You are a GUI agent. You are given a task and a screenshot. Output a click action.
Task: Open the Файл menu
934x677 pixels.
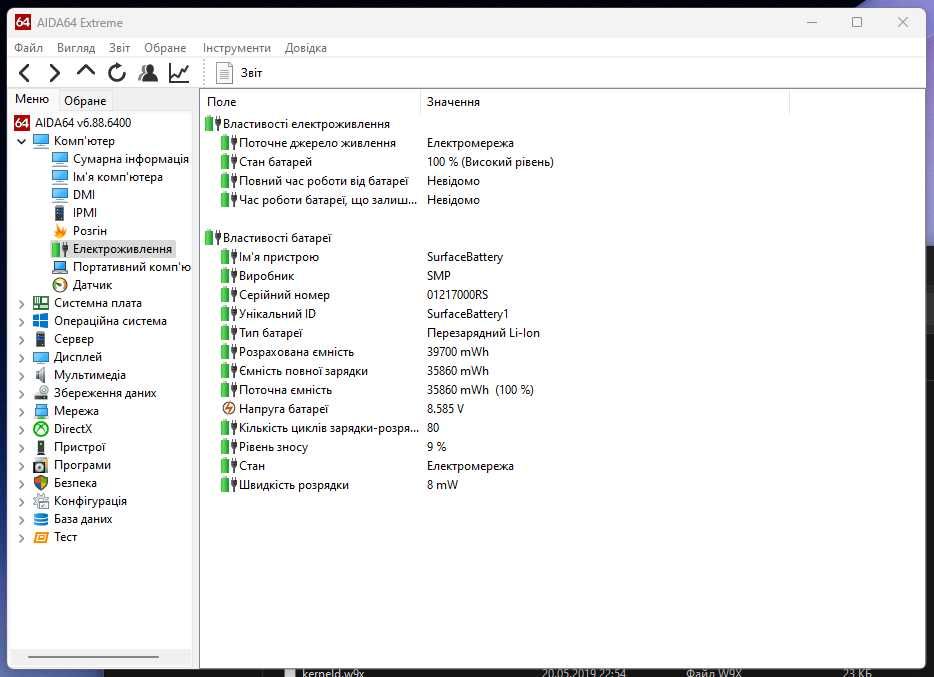pos(29,48)
